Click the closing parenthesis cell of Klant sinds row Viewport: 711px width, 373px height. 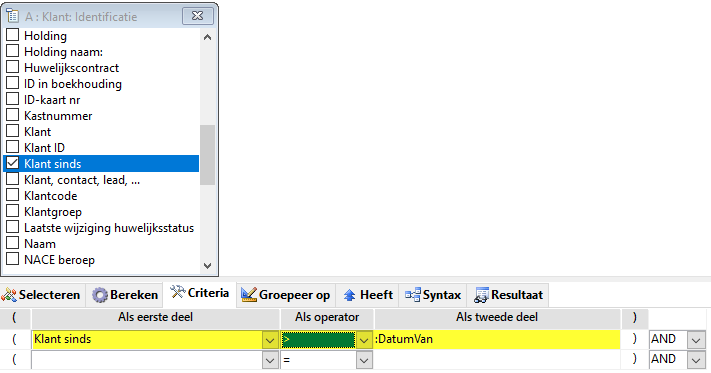pos(634,339)
